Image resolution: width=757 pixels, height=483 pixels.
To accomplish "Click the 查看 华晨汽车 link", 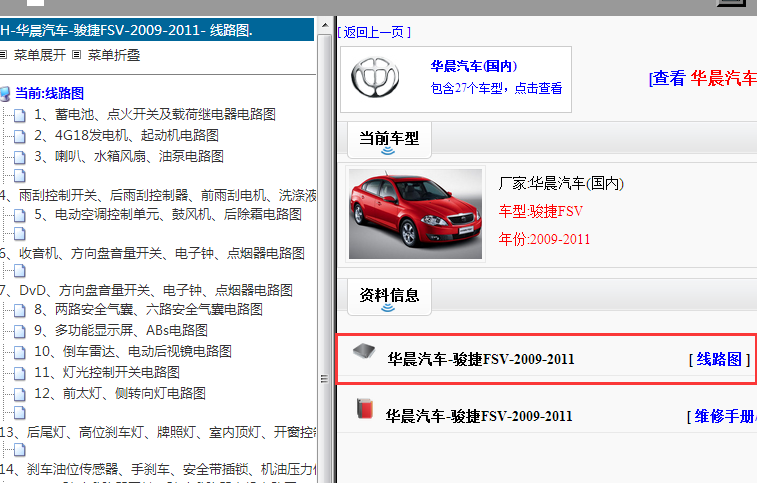I will [x=703, y=78].
